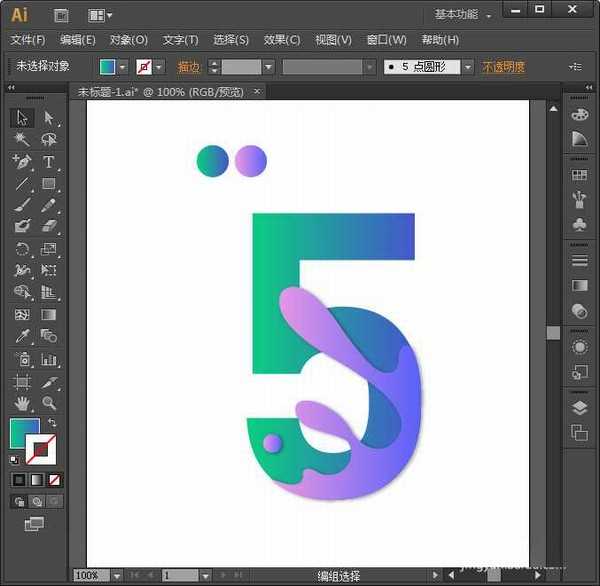This screenshot has width=600, height=586.
Task: Click the large Fill color swatch in toolbox
Action: click(x=24, y=433)
